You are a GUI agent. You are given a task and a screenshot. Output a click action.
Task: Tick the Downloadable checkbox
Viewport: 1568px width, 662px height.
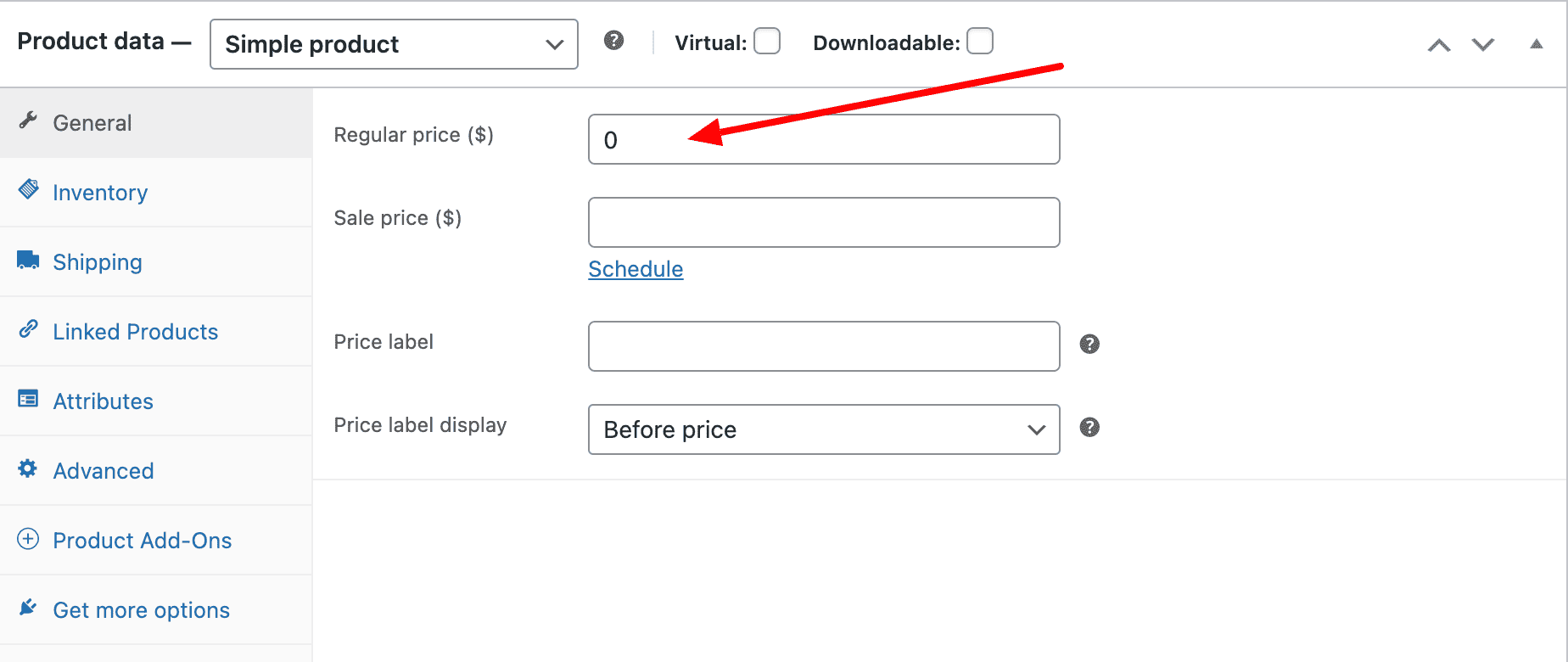click(x=980, y=41)
